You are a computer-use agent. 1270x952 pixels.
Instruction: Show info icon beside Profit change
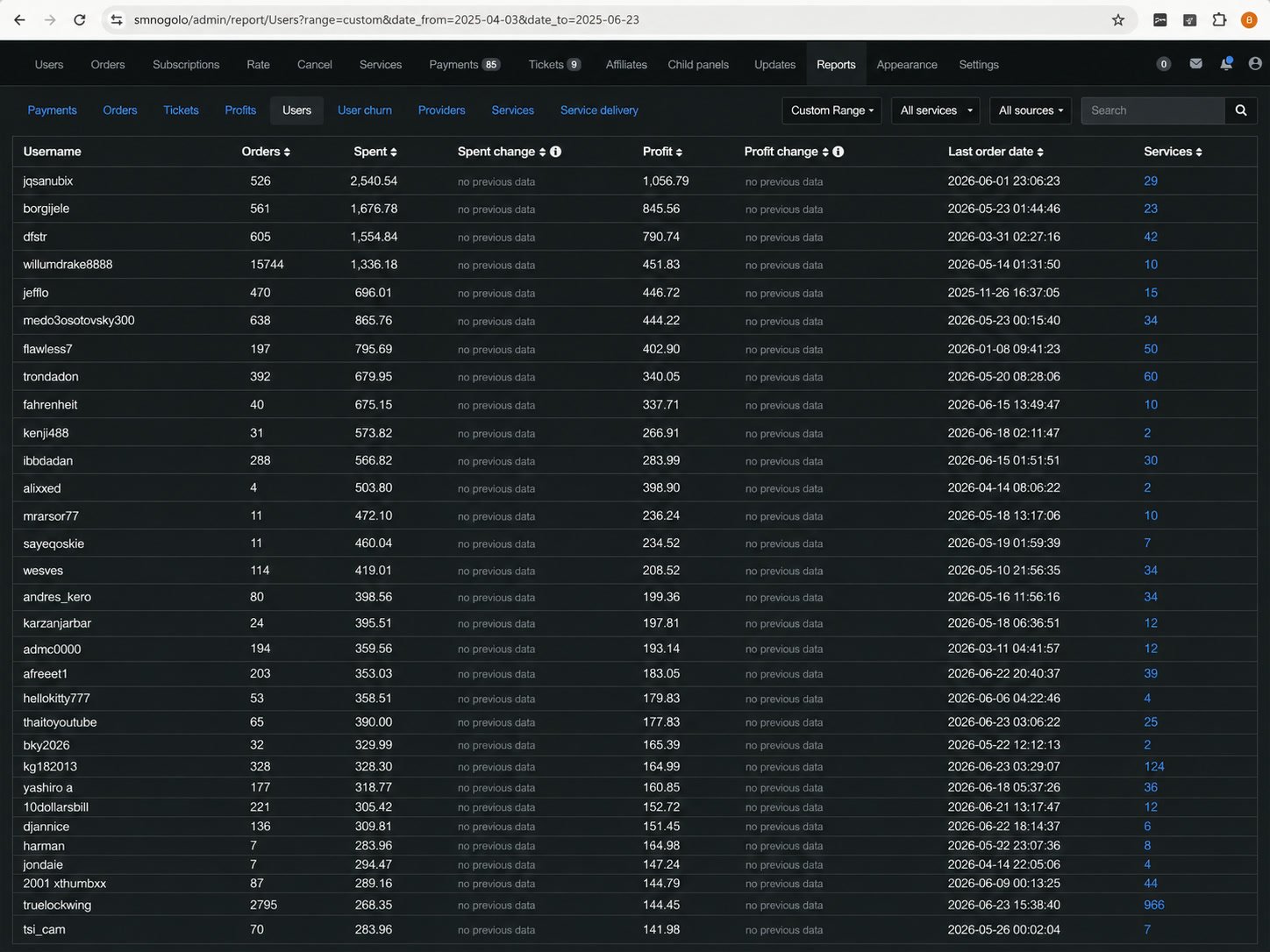point(838,152)
